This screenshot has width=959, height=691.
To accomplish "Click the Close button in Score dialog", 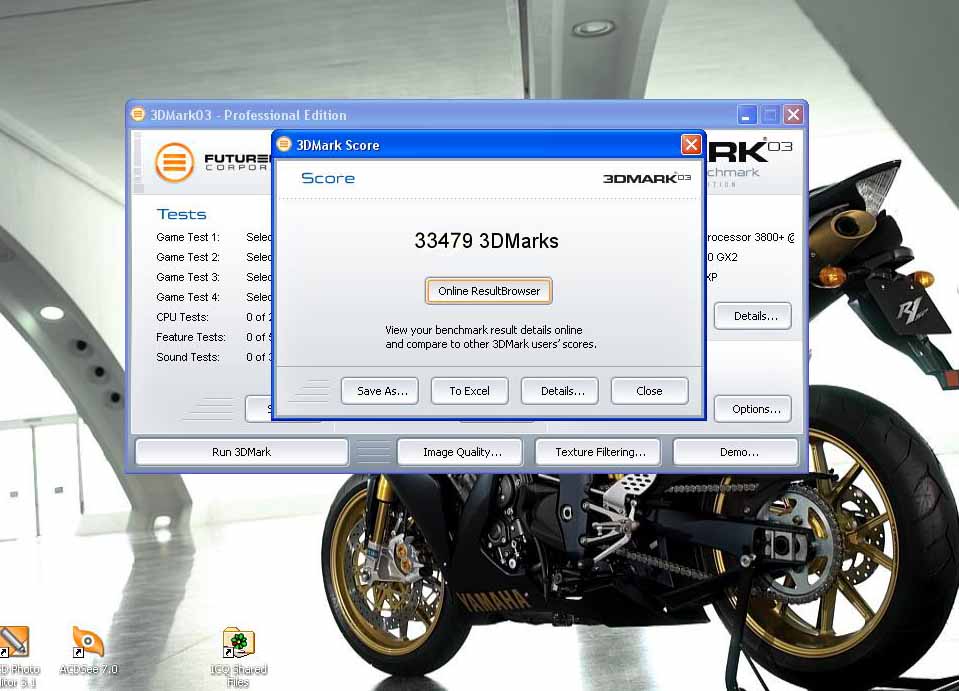I will pos(650,391).
